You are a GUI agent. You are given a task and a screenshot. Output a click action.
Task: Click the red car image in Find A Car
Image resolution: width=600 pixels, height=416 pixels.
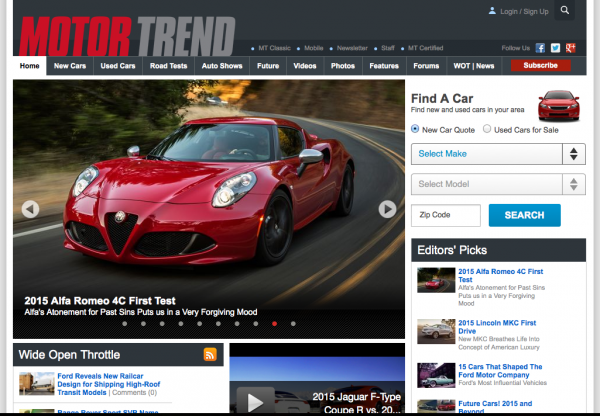point(559,105)
